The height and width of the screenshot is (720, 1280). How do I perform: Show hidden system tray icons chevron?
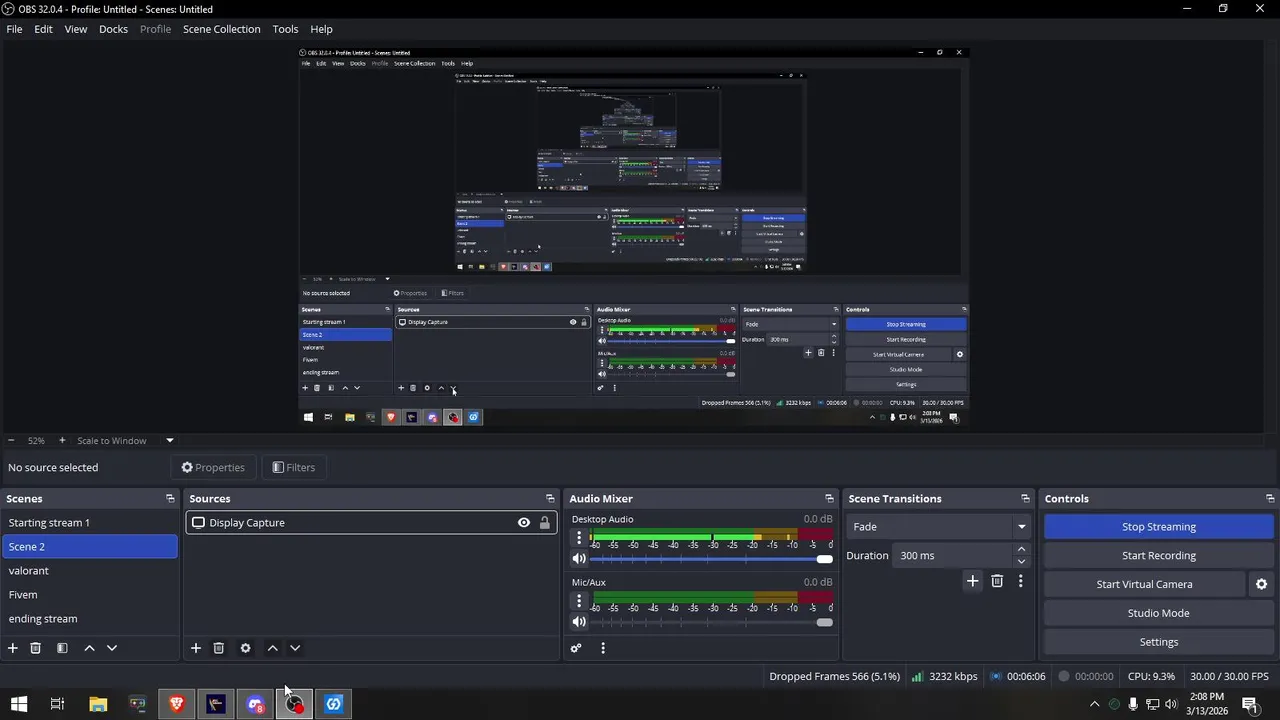pyautogui.click(x=1094, y=704)
